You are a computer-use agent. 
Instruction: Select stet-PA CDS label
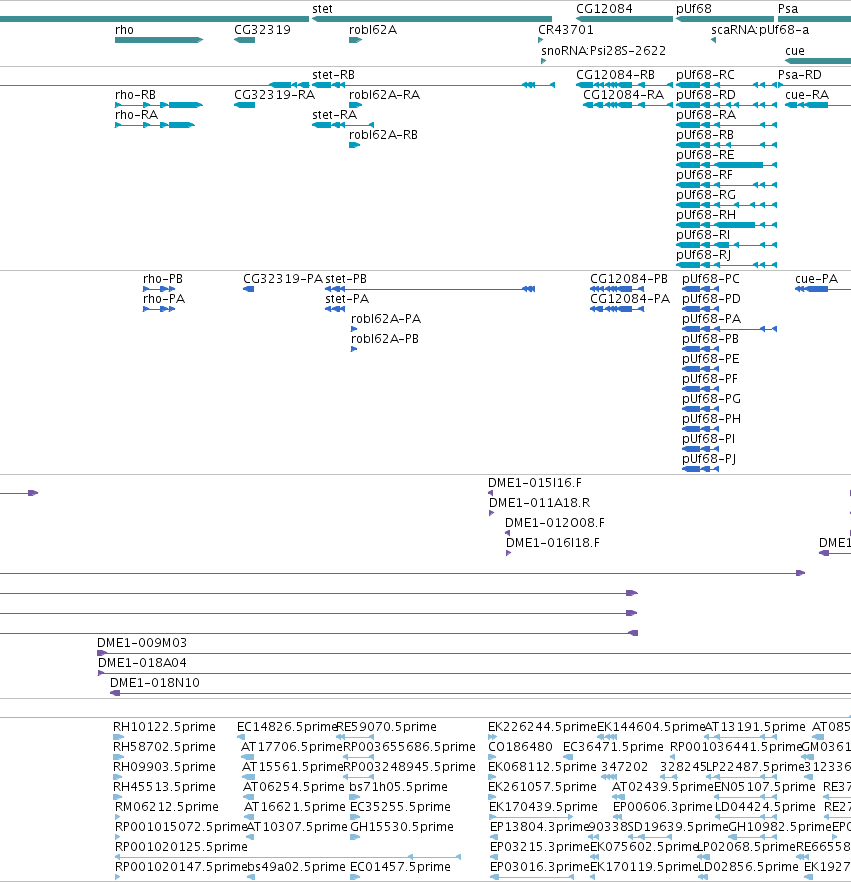coord(347,299)
